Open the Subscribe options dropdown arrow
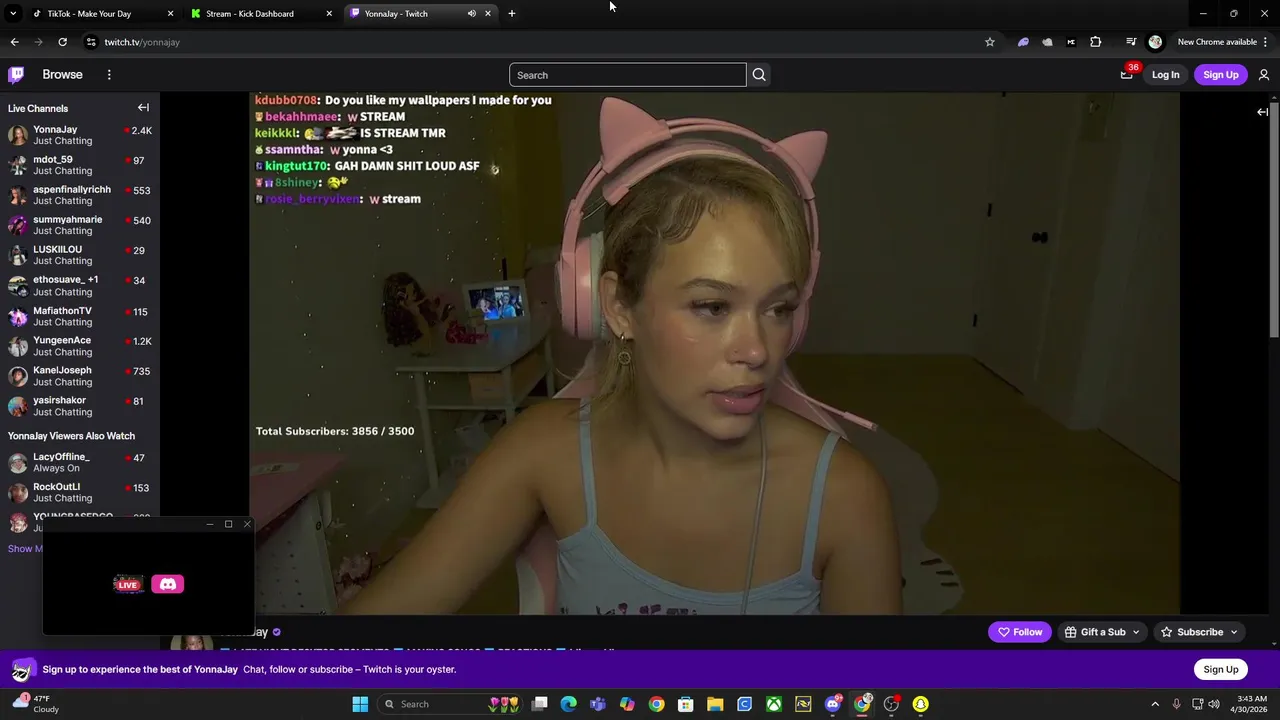The width and height of the screenshot is (1280, 720). (1234, 632)
